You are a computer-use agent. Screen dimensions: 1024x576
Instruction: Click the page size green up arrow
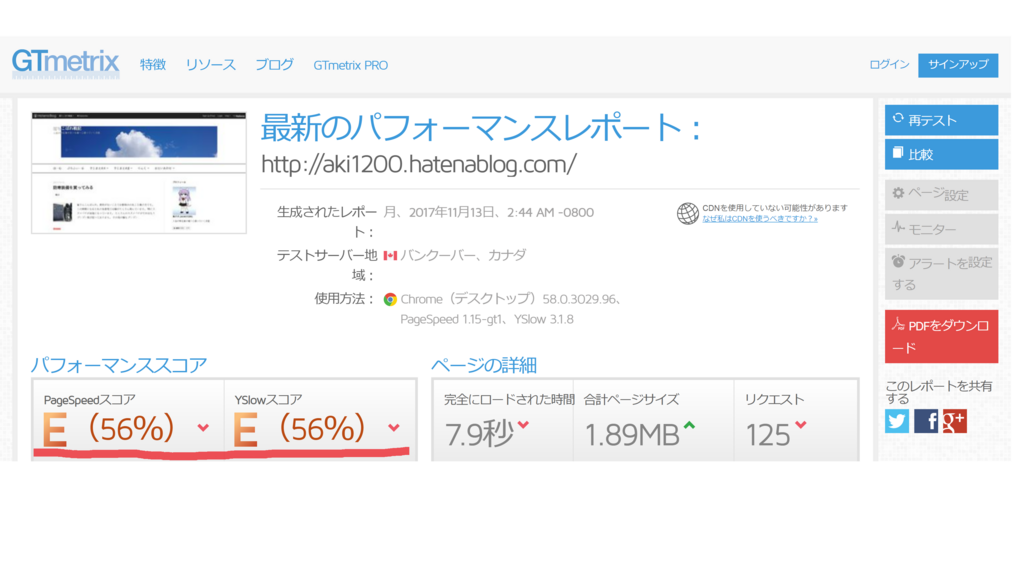[689, 425]
